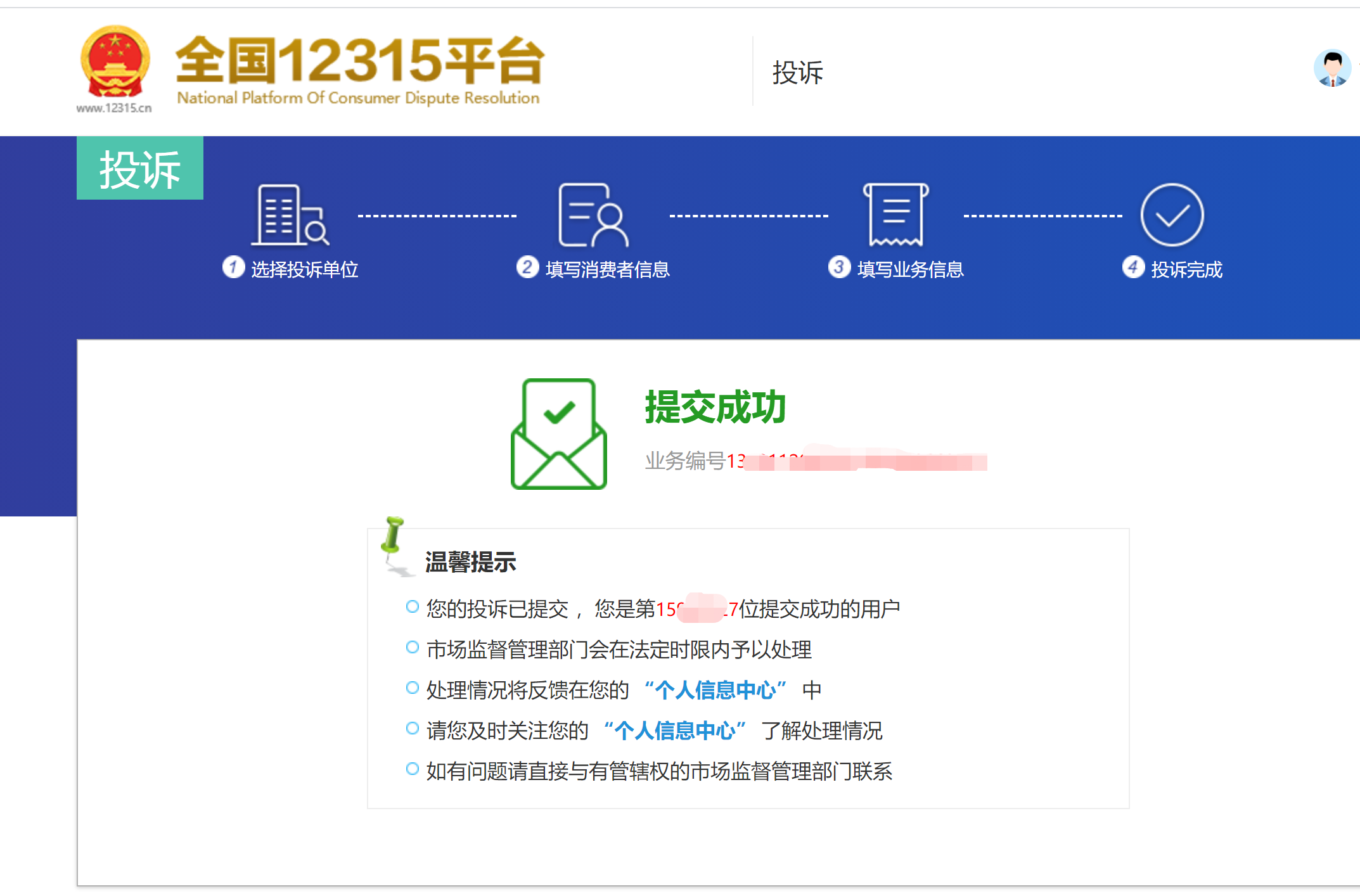The height and width of the screenshot is (896, 1360).
Task: Open 个人信息中心 link in feedback line
Action: tap(715, 690)
